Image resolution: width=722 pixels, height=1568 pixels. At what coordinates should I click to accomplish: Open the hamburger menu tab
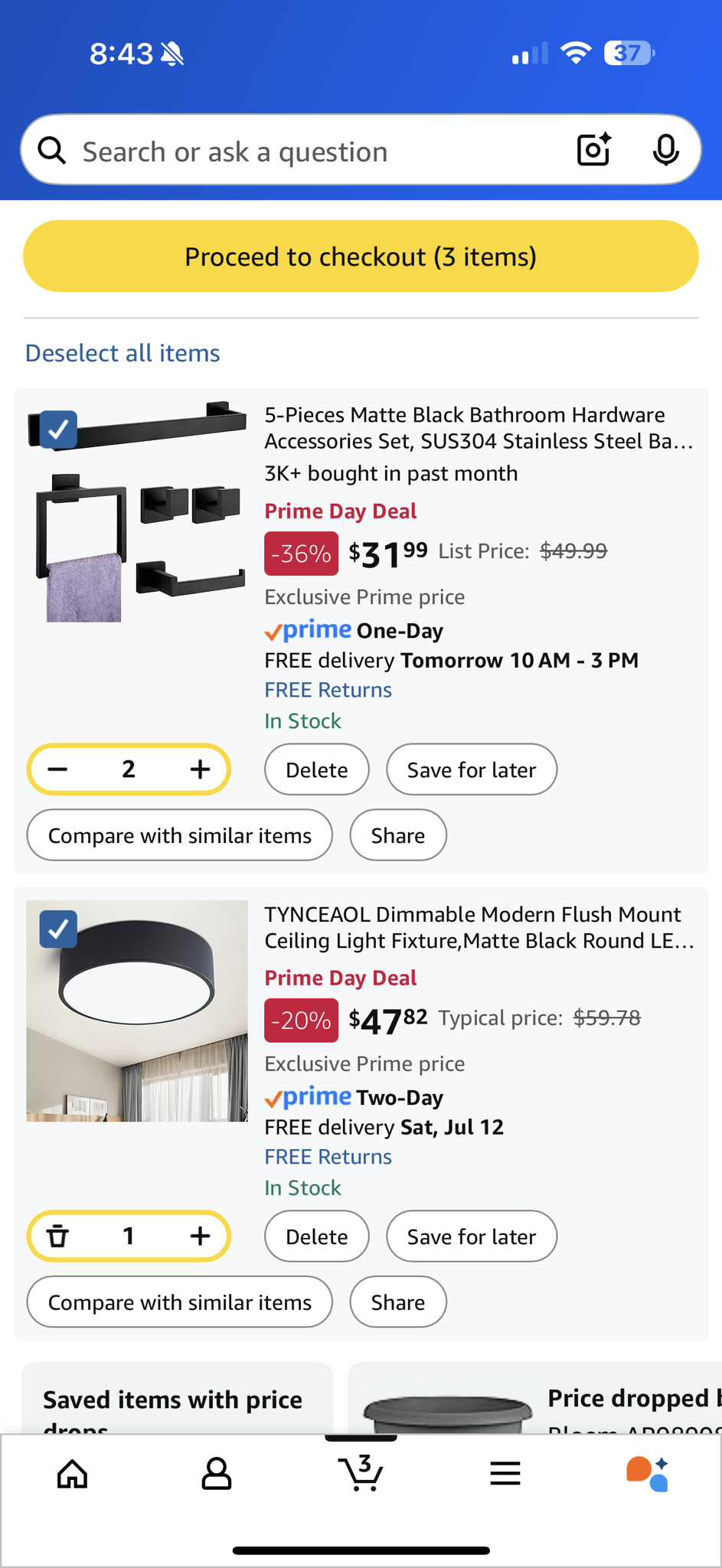point(505,1473)
